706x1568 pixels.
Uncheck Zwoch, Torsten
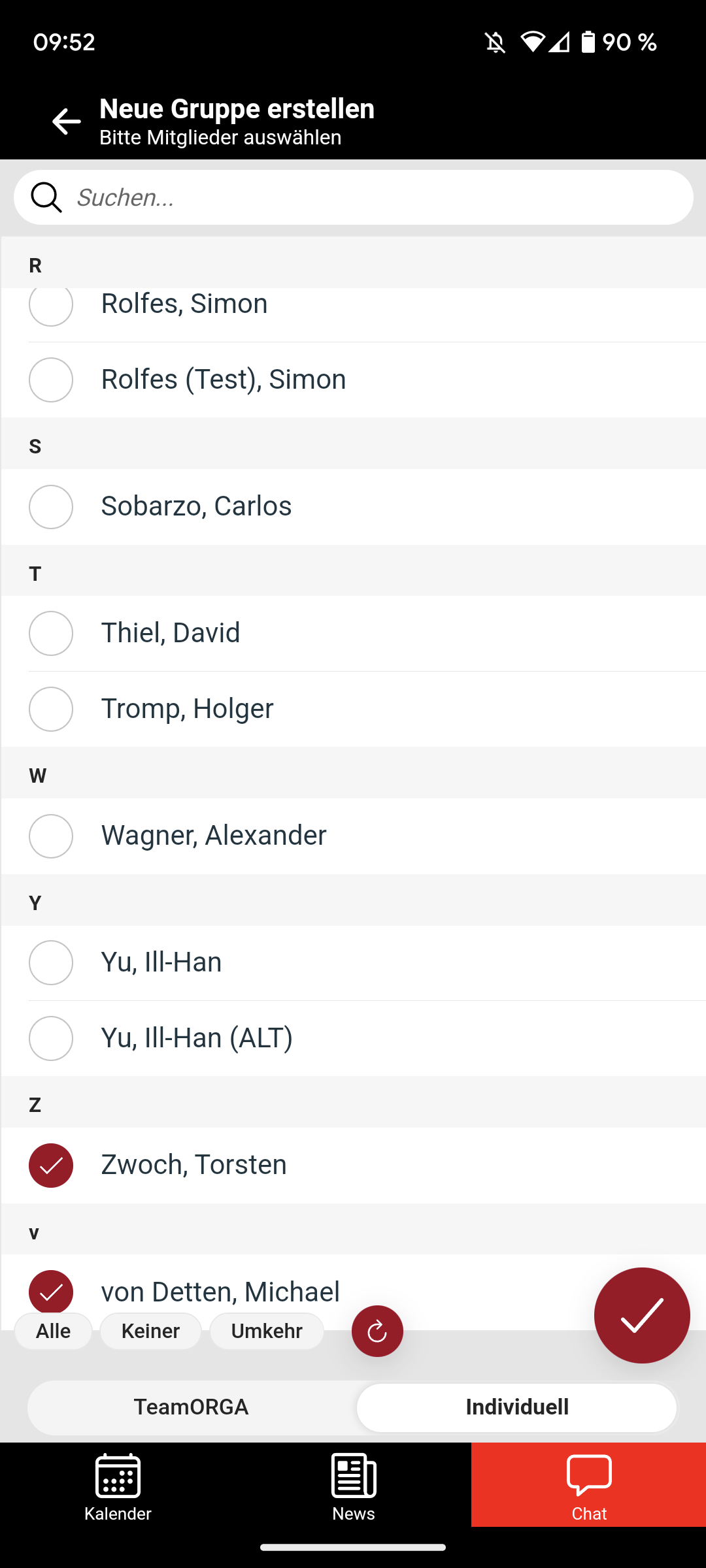tap(51, 1166)
